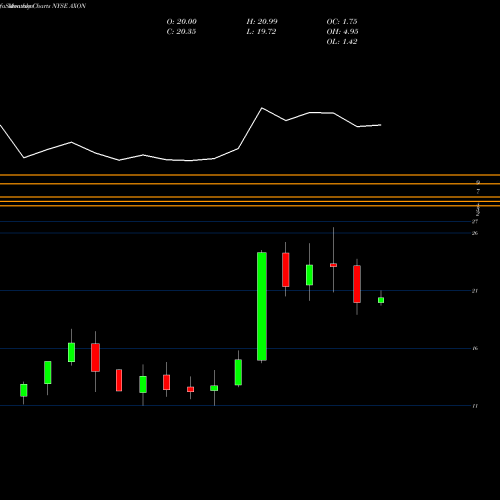Click the OC: 1.75 value
Screen dimensions: 500x500
pos(342,22)
